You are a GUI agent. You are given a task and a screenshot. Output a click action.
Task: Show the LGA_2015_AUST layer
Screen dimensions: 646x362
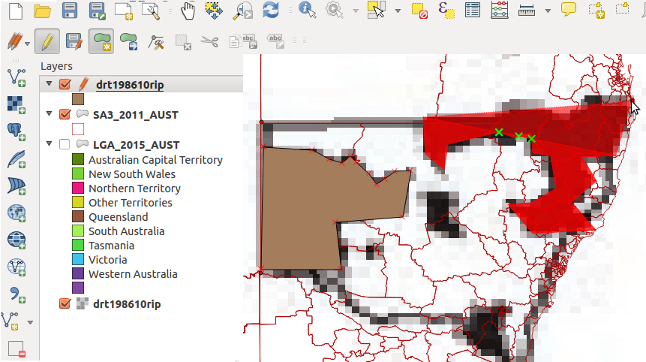coord(65,144)
